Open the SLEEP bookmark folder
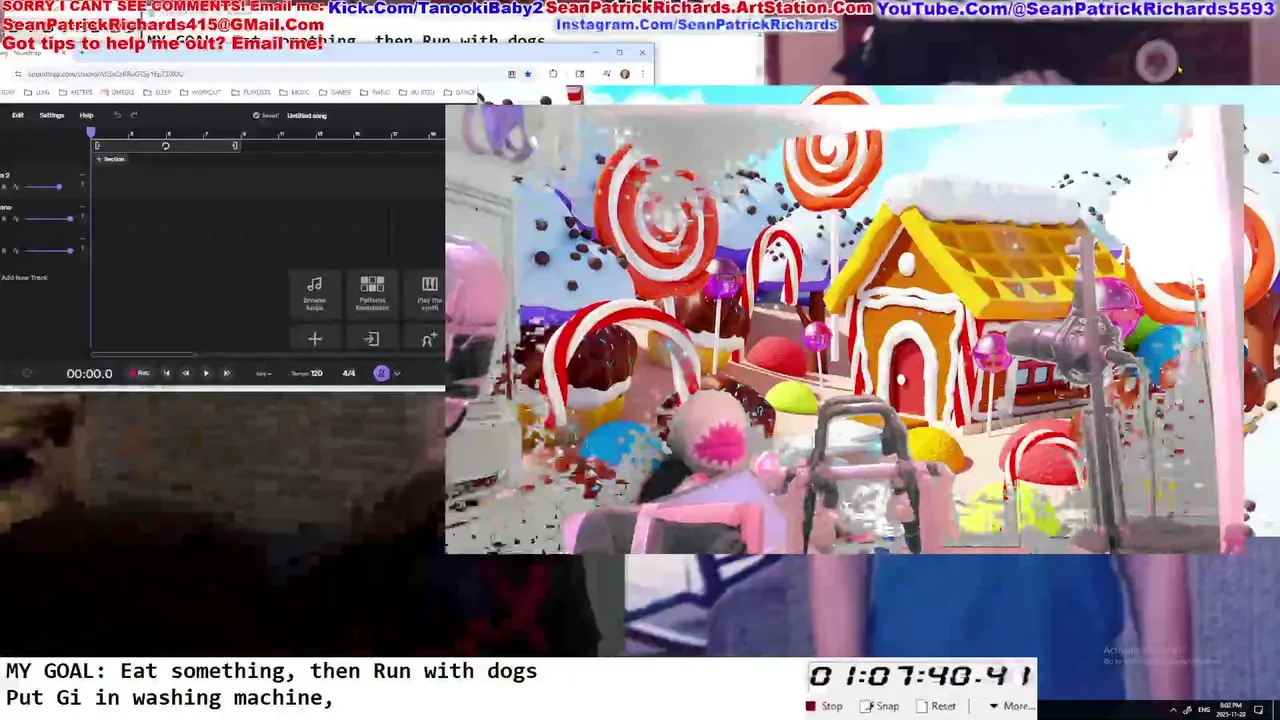1280x720 pixels. (x=158, y=93)
